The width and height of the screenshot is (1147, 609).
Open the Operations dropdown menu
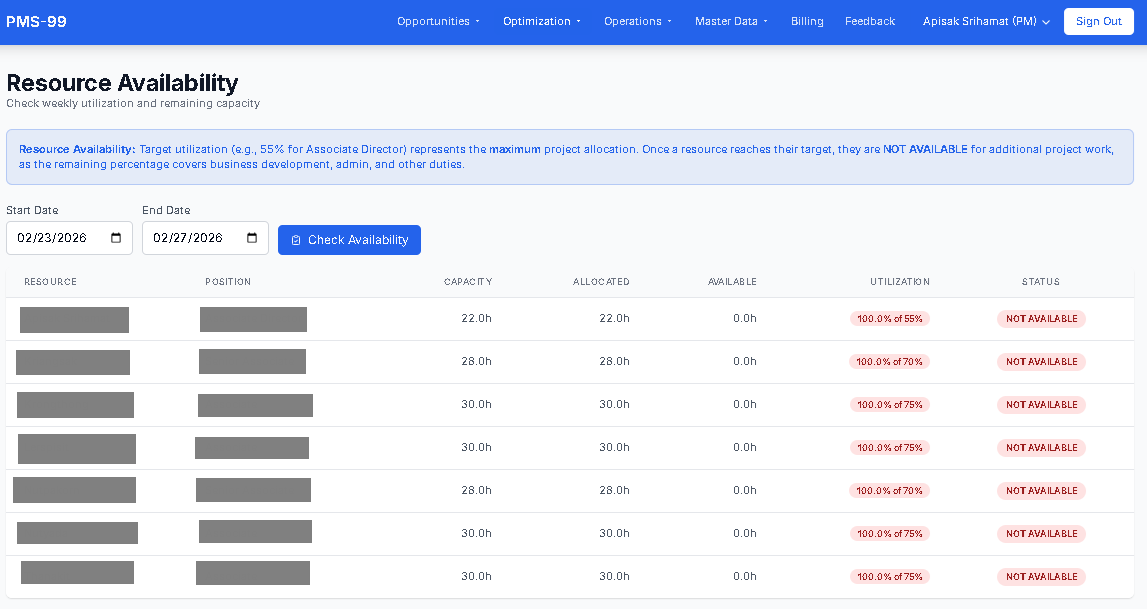[637, 21]
